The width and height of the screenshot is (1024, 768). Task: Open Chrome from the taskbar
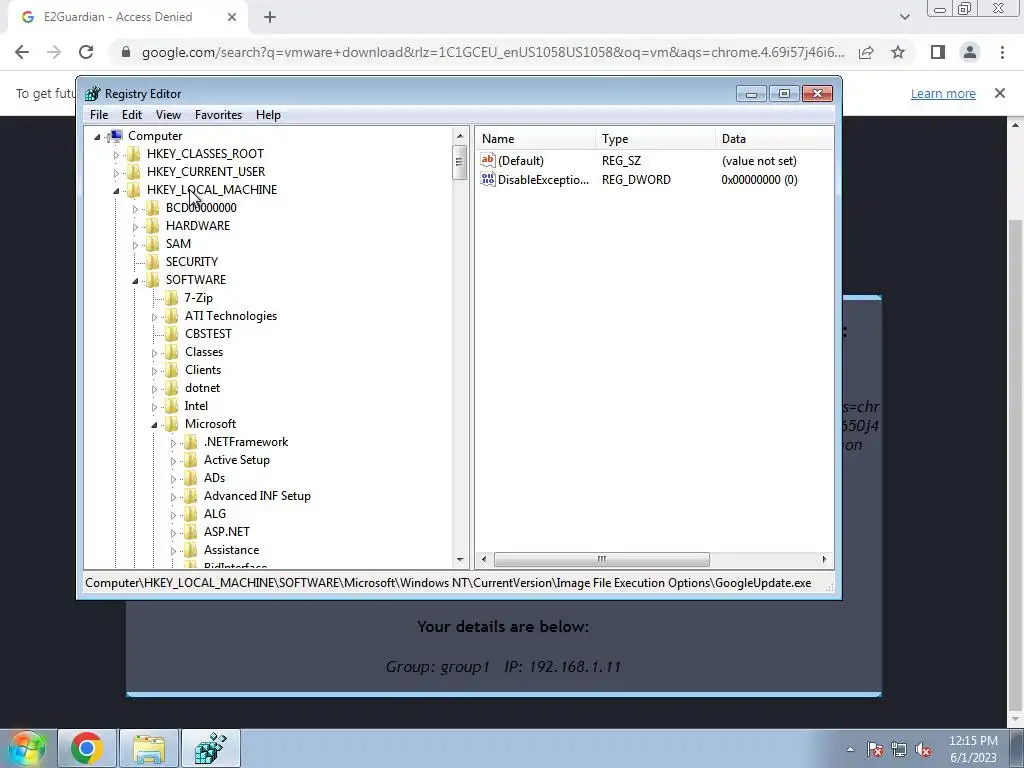click(x=87, y=748)
